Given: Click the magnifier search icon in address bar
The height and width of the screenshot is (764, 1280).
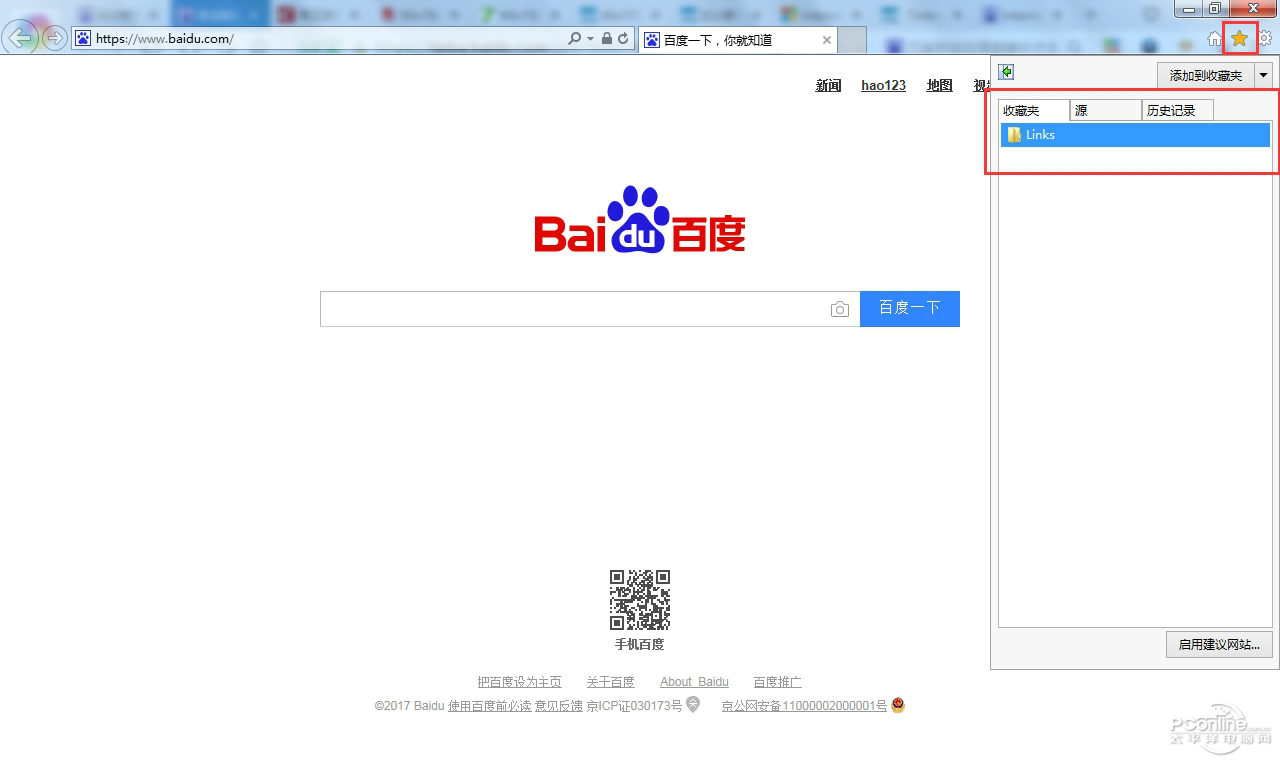Looking at the screenshot, I should pos(574,38).
